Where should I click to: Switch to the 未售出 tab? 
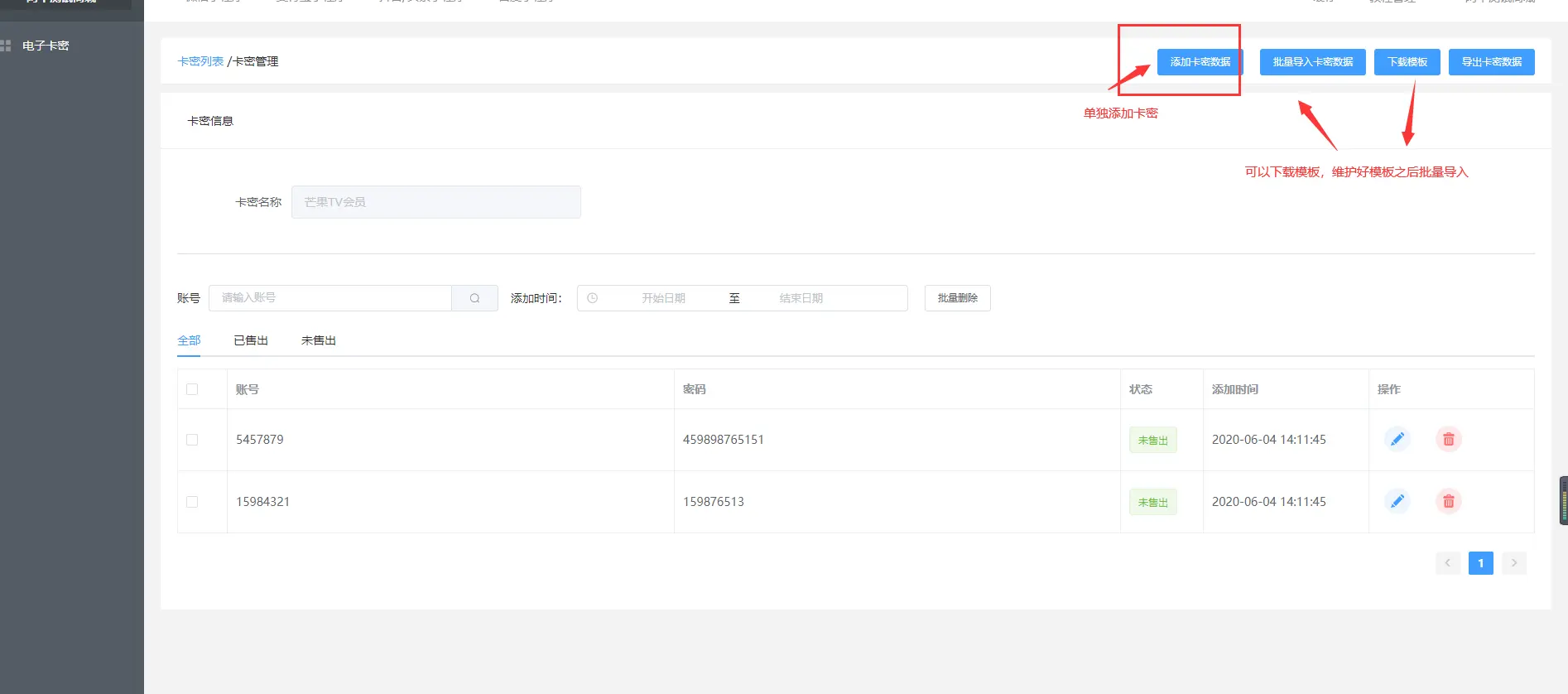319,340
